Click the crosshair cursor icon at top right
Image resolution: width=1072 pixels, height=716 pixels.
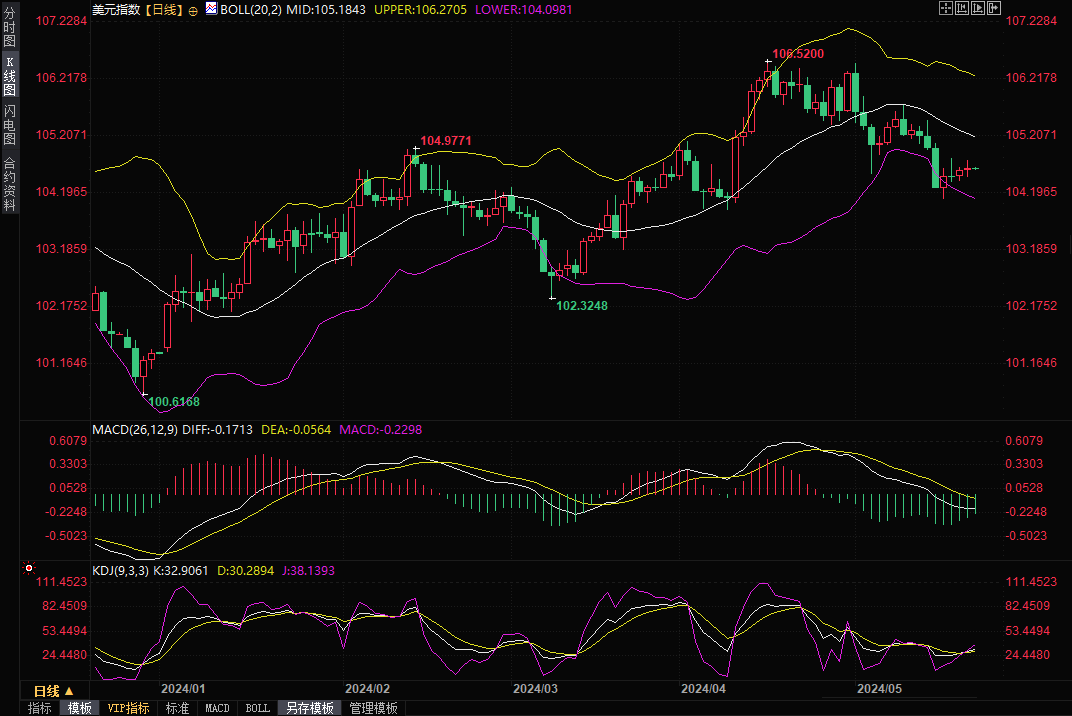pos(945,8)
